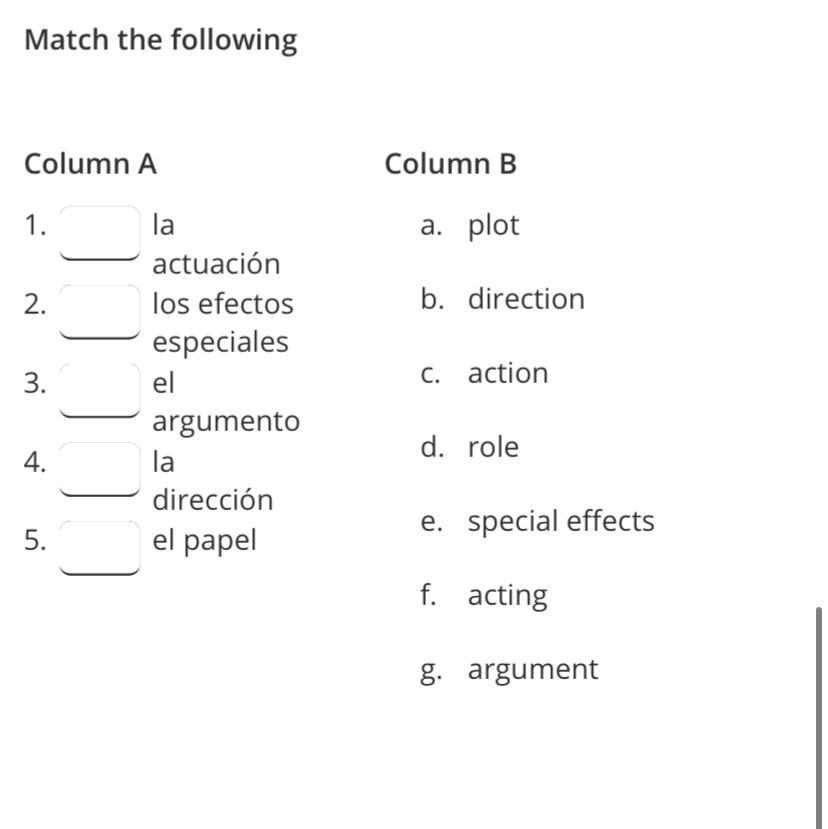This screenshot has width=828, height=829.
Task: Select the argument option labeled g
Action: coord(509,670)
